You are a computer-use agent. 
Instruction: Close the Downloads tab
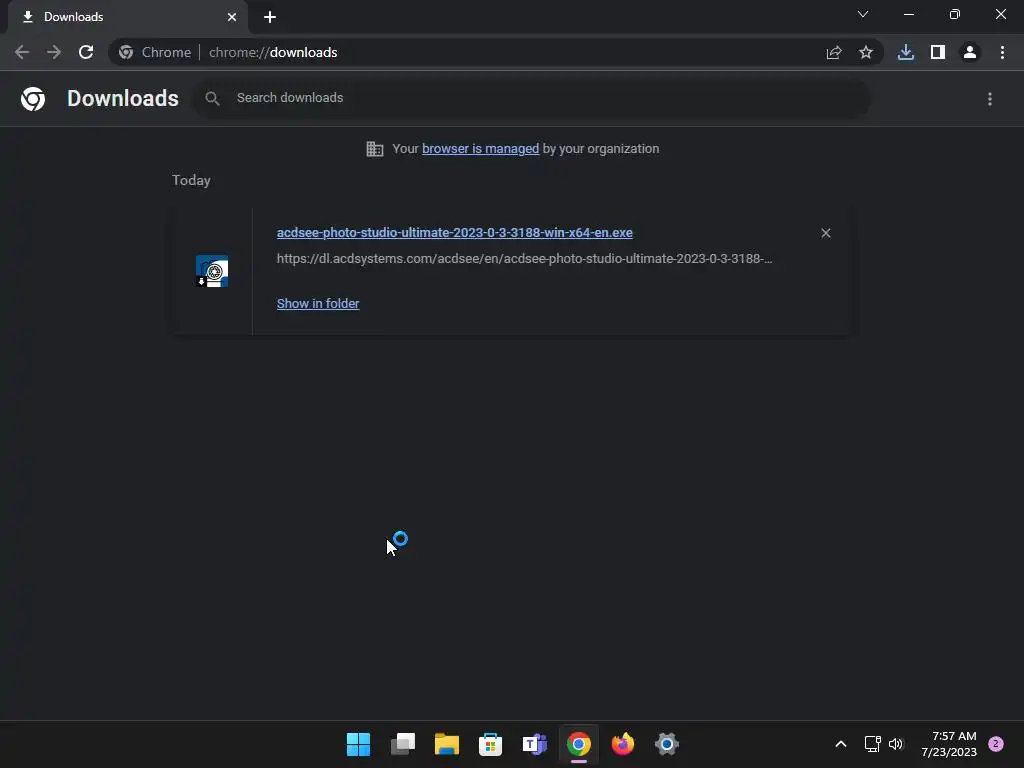tap(232, 17)
